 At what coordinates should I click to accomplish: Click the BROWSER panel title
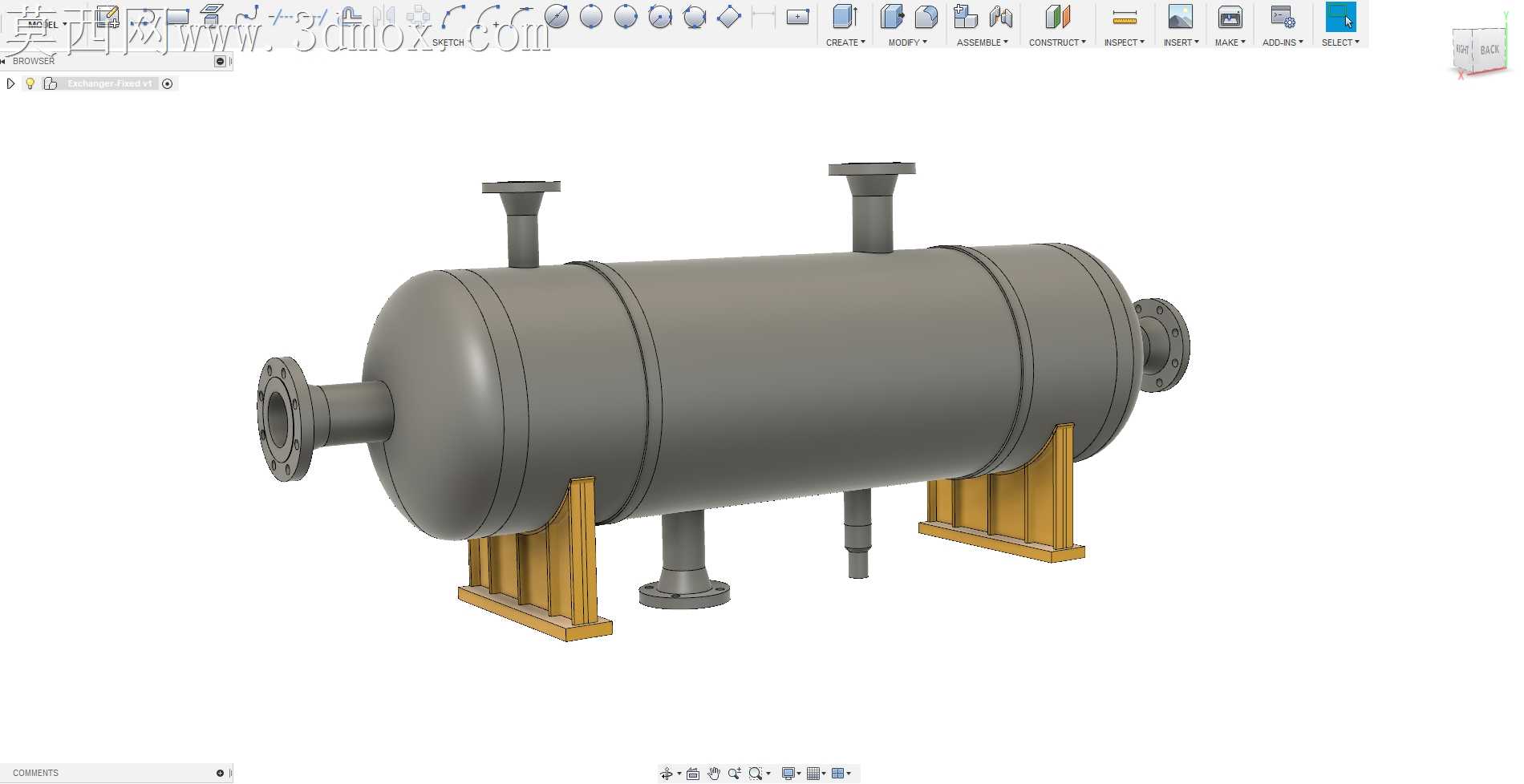pyautogui.click(x=34, y=61)
